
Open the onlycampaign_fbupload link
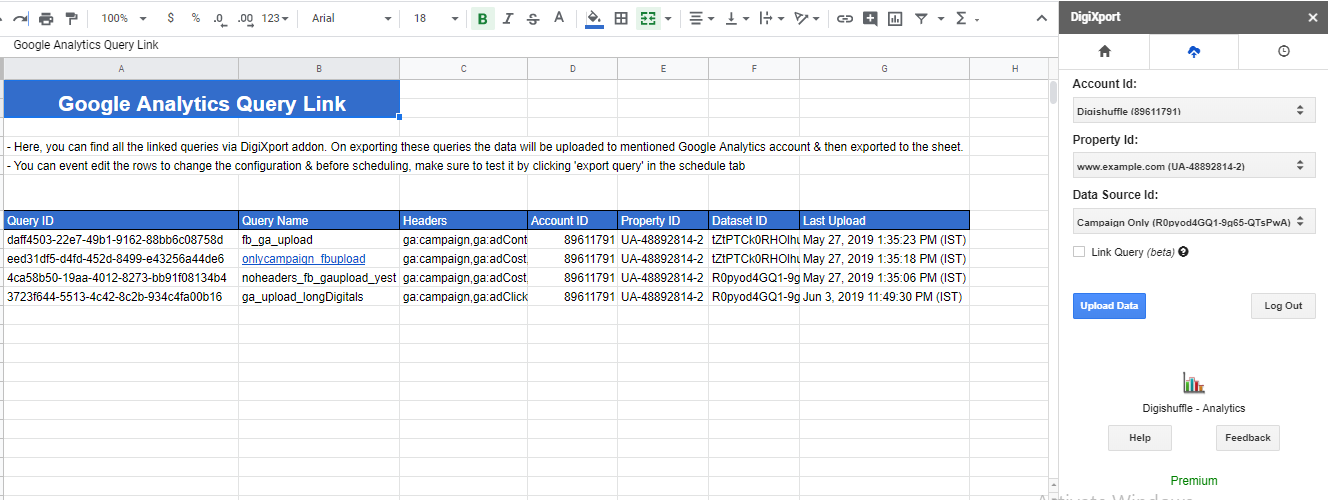click(303, 259)
